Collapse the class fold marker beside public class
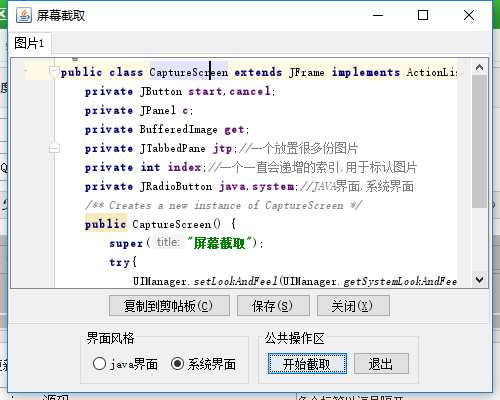Image resolution: width=500 pixels, height=400 pixels. [x=54, y=71]
